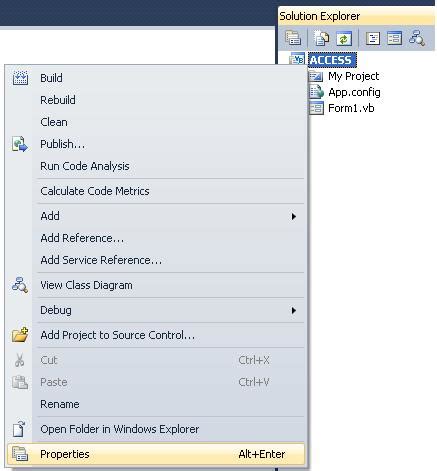Expand the Debug submenu arrow

point(294,311)
